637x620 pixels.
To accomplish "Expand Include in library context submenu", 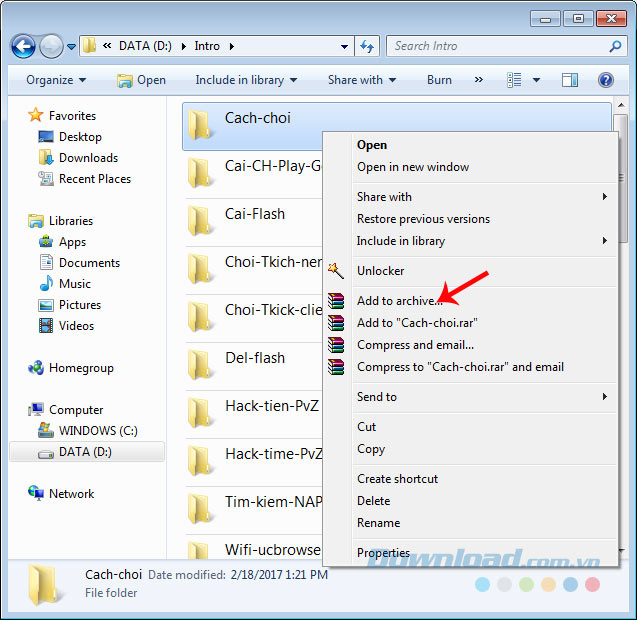I will coord(485,241).
